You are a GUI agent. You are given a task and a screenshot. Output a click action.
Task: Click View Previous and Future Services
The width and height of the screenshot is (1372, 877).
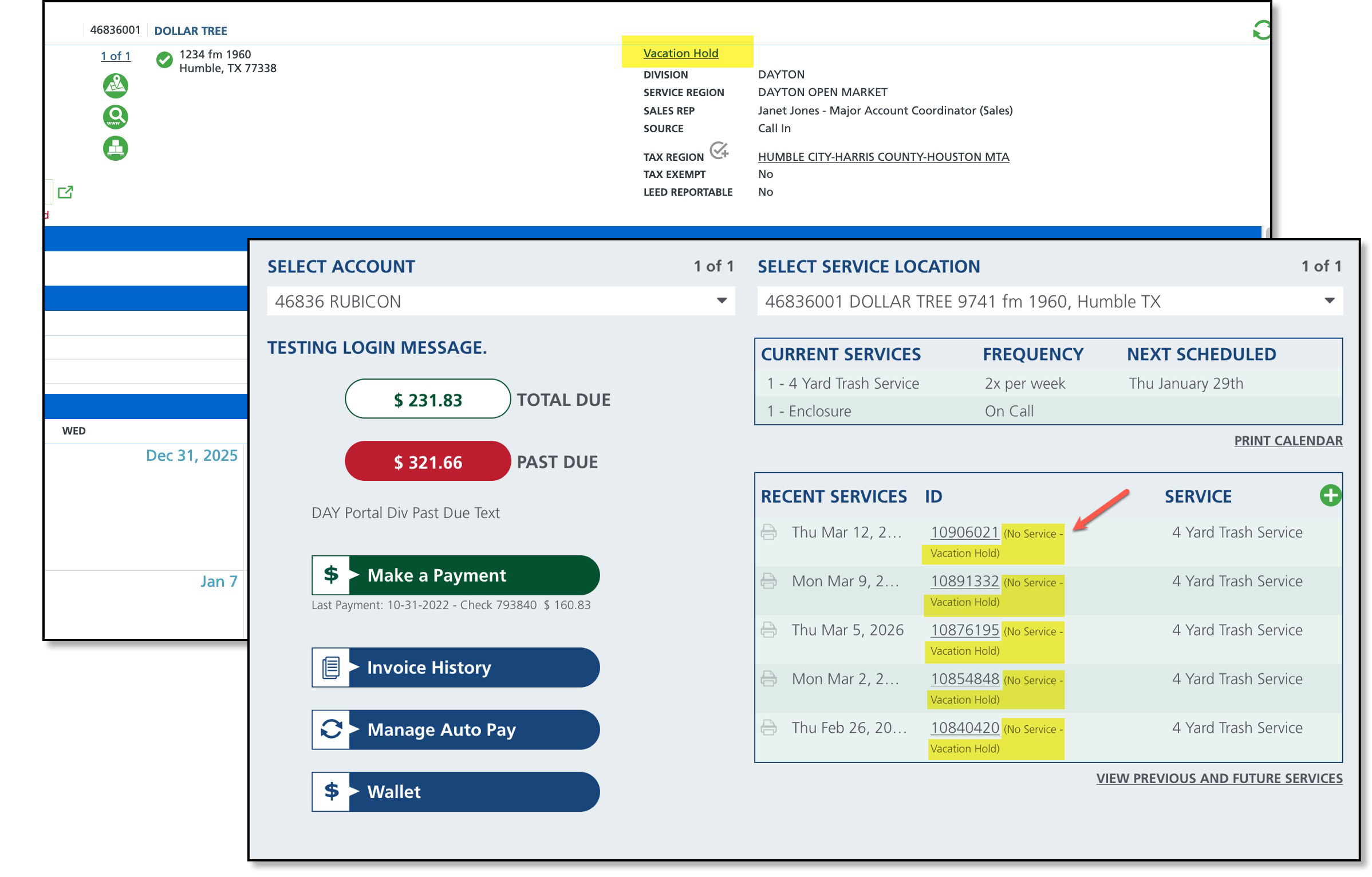point(1219,779)
